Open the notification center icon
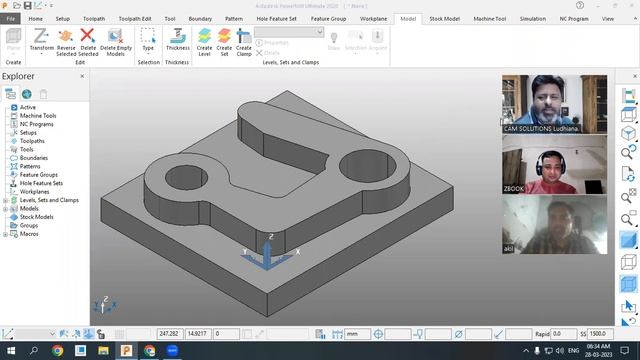640x360 pixels. (x=624, y=351)
